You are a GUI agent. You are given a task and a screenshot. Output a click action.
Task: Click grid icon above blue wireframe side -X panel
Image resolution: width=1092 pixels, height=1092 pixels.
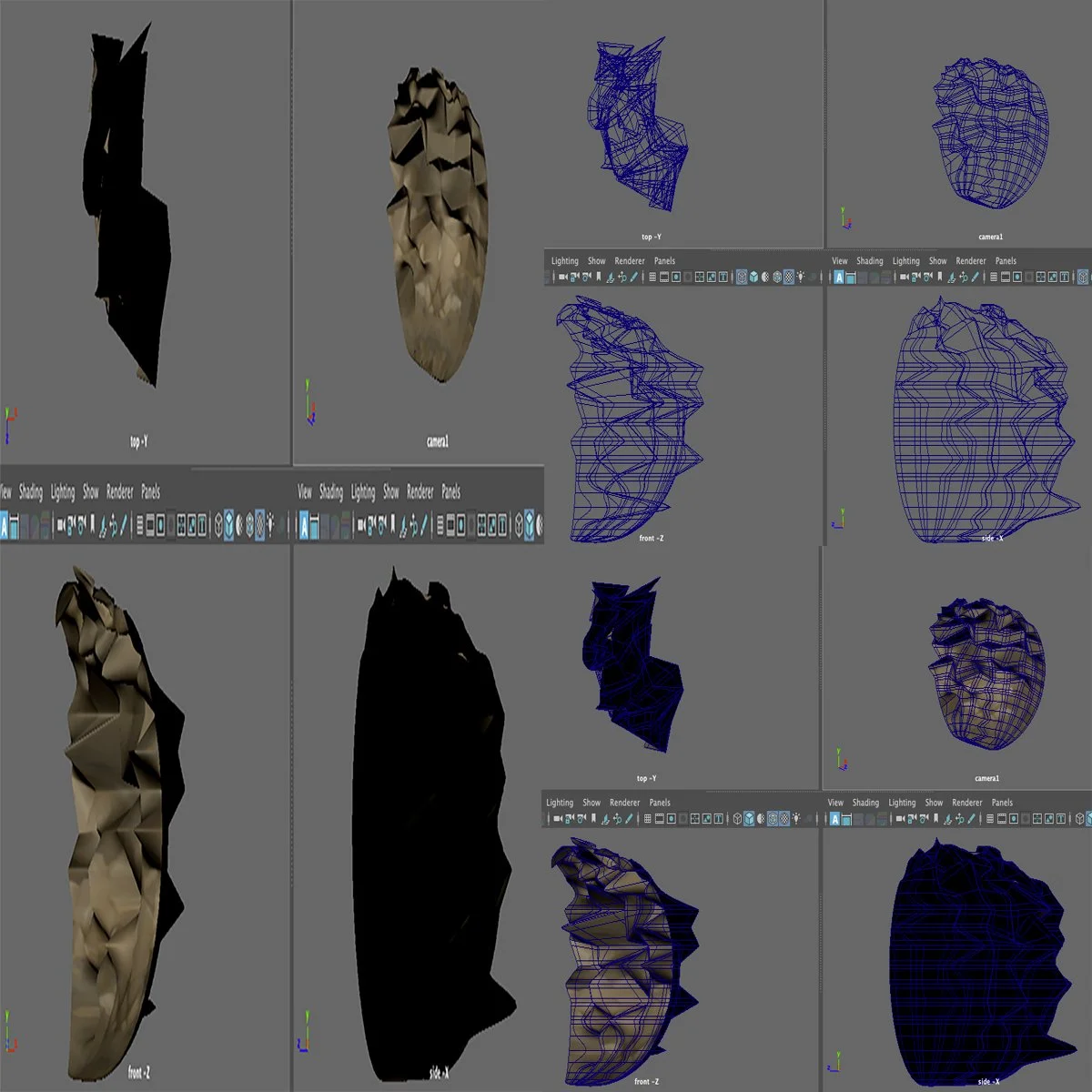[x=992, y=278]
